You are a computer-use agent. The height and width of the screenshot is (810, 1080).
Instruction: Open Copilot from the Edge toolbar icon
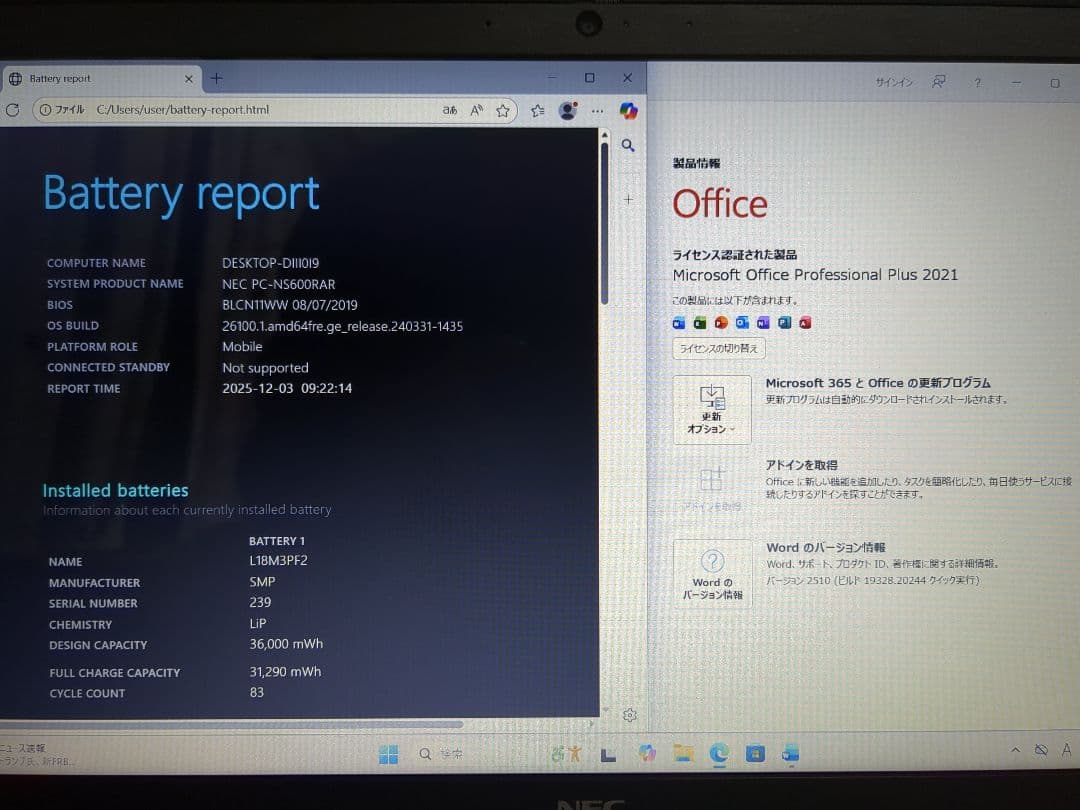[x=629, y=111]
